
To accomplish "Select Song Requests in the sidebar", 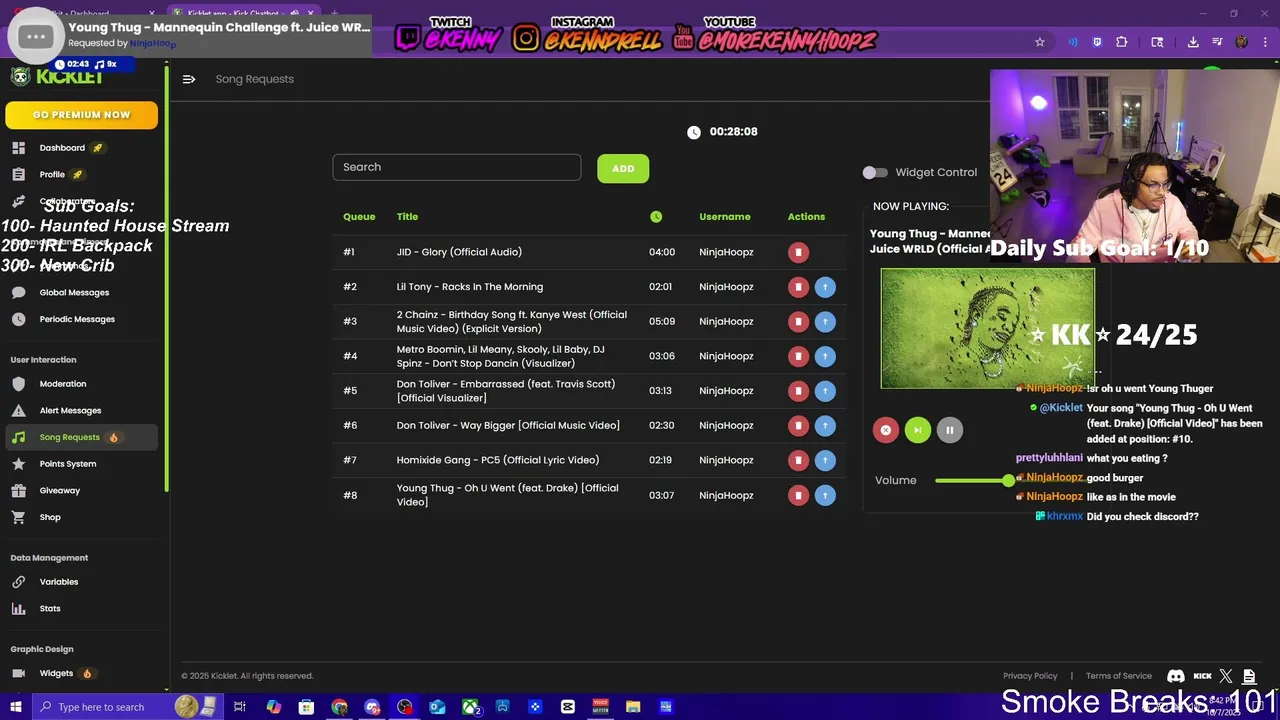I will pyautogui.click(x=82, y=437).
